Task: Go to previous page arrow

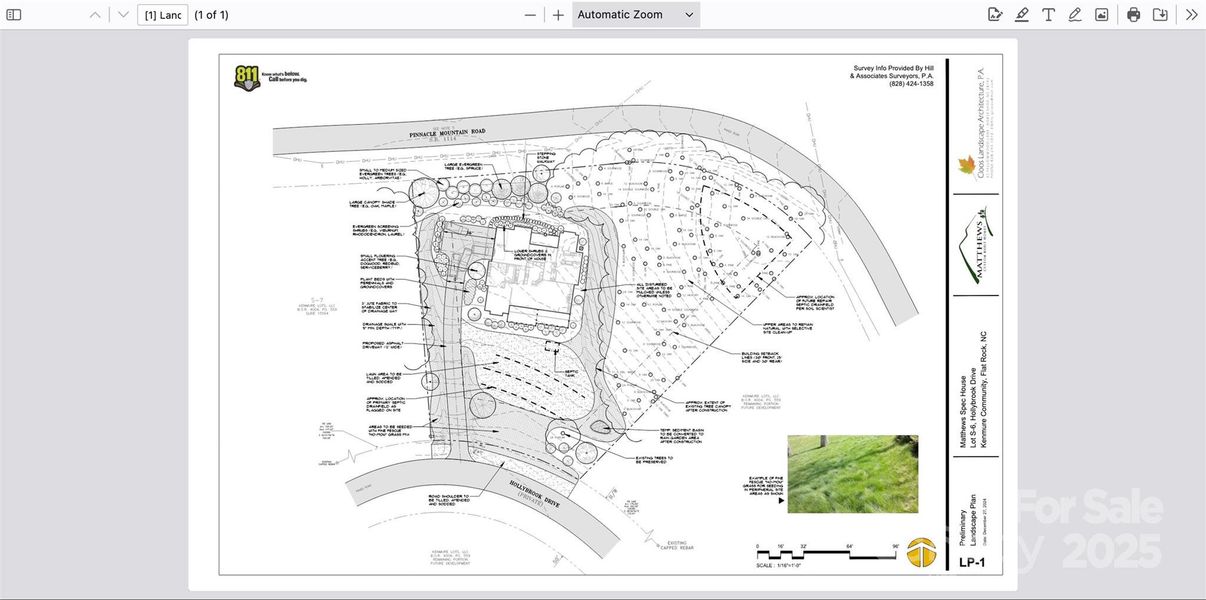Action: (x=95, y=15)
